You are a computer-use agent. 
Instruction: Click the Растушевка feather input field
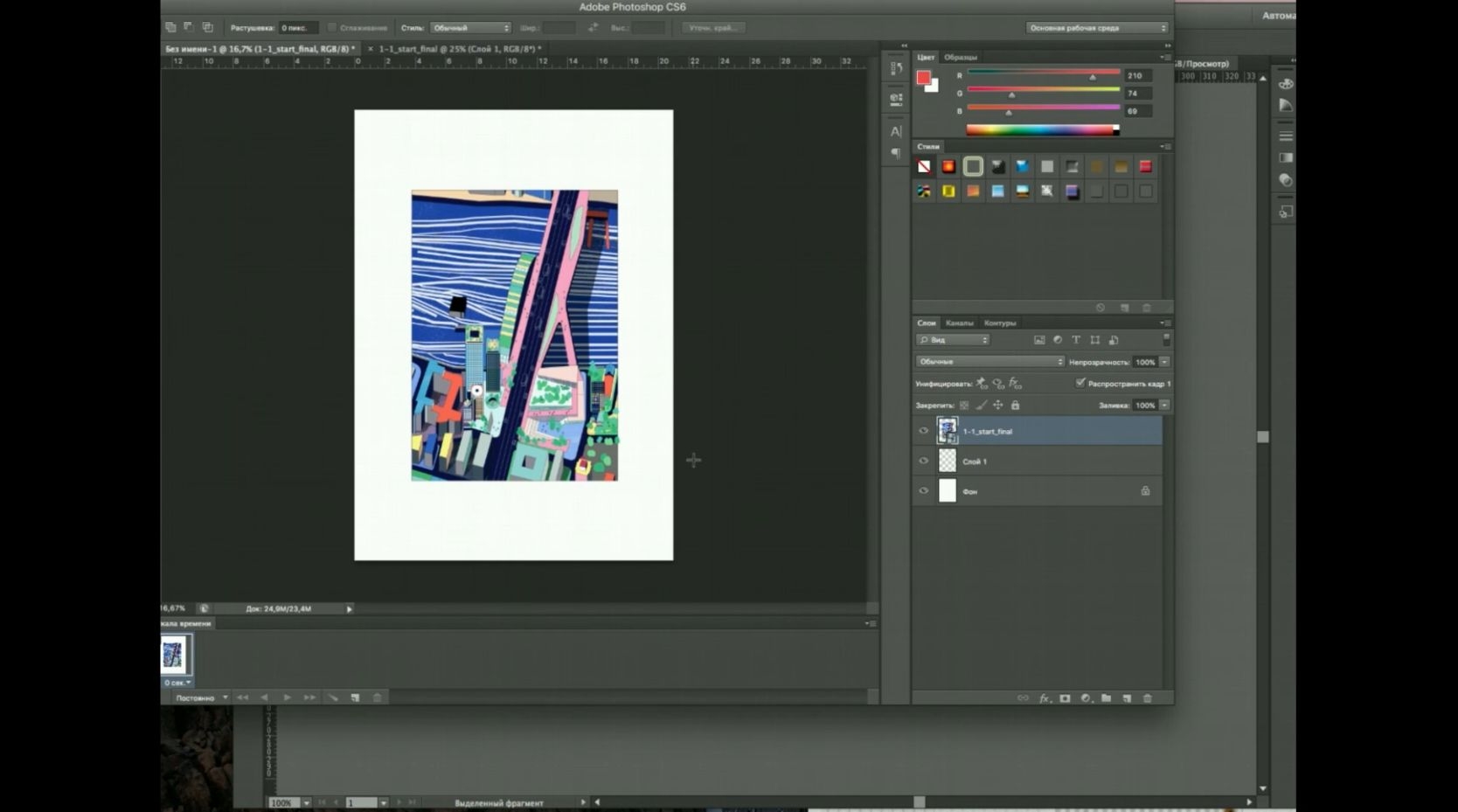coord(297,28)
